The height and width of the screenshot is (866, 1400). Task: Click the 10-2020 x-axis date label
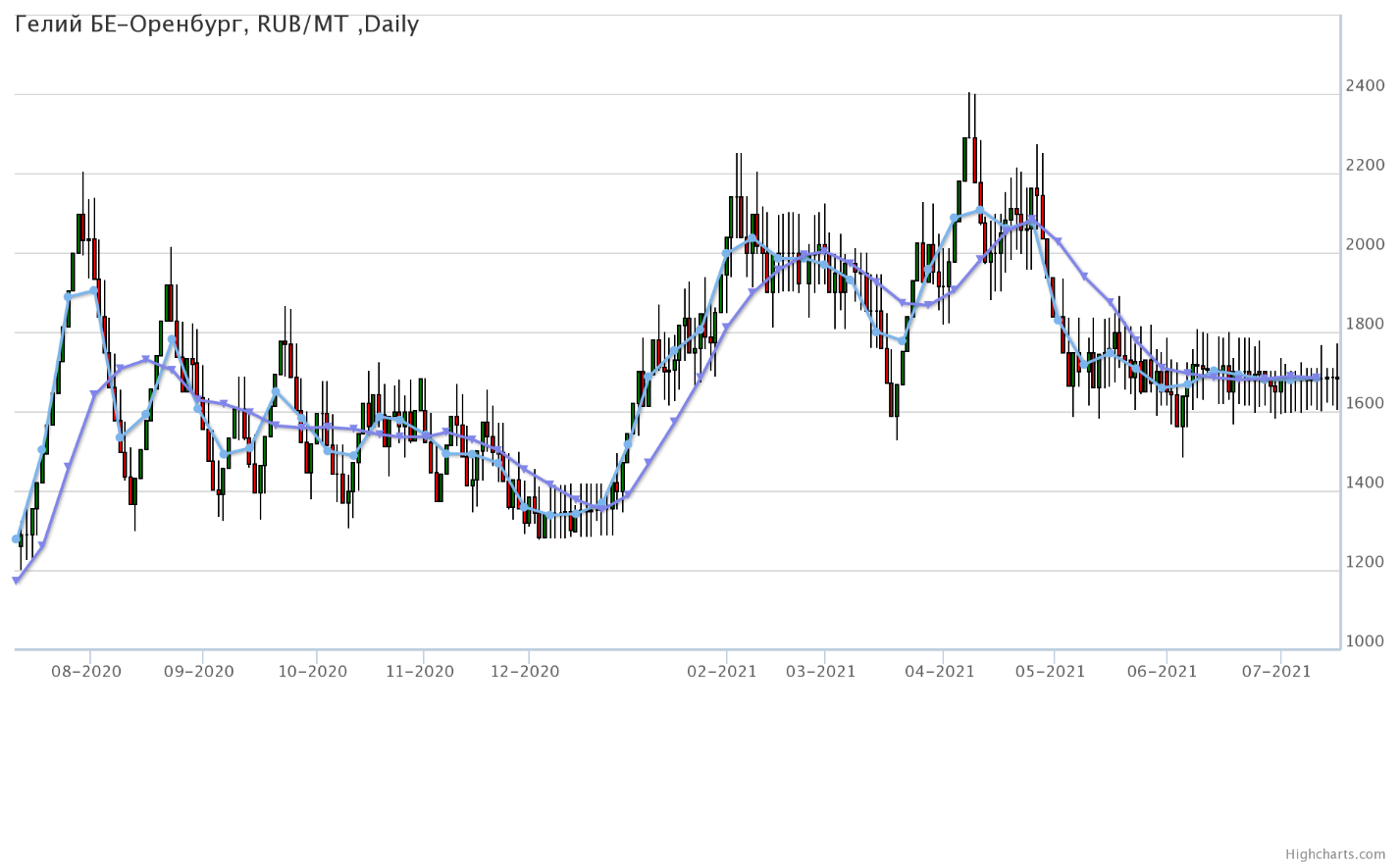click(312, 671)
